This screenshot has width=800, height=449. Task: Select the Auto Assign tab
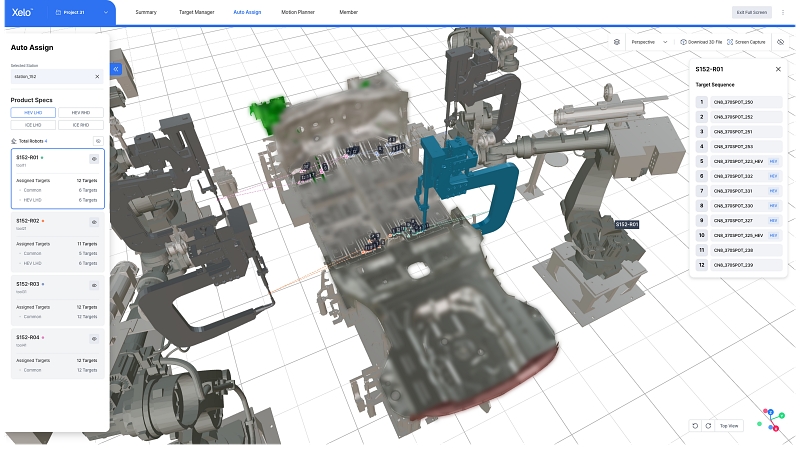pos(247,12)
